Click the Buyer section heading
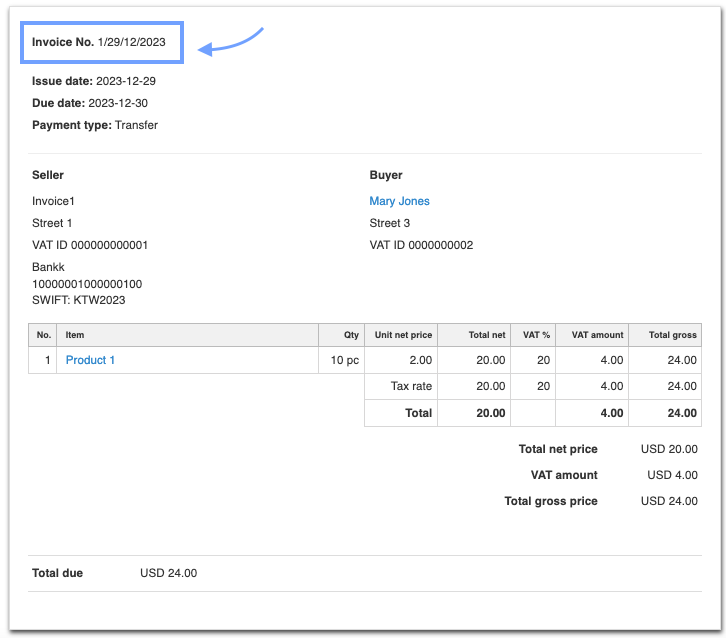 (386, 175)
